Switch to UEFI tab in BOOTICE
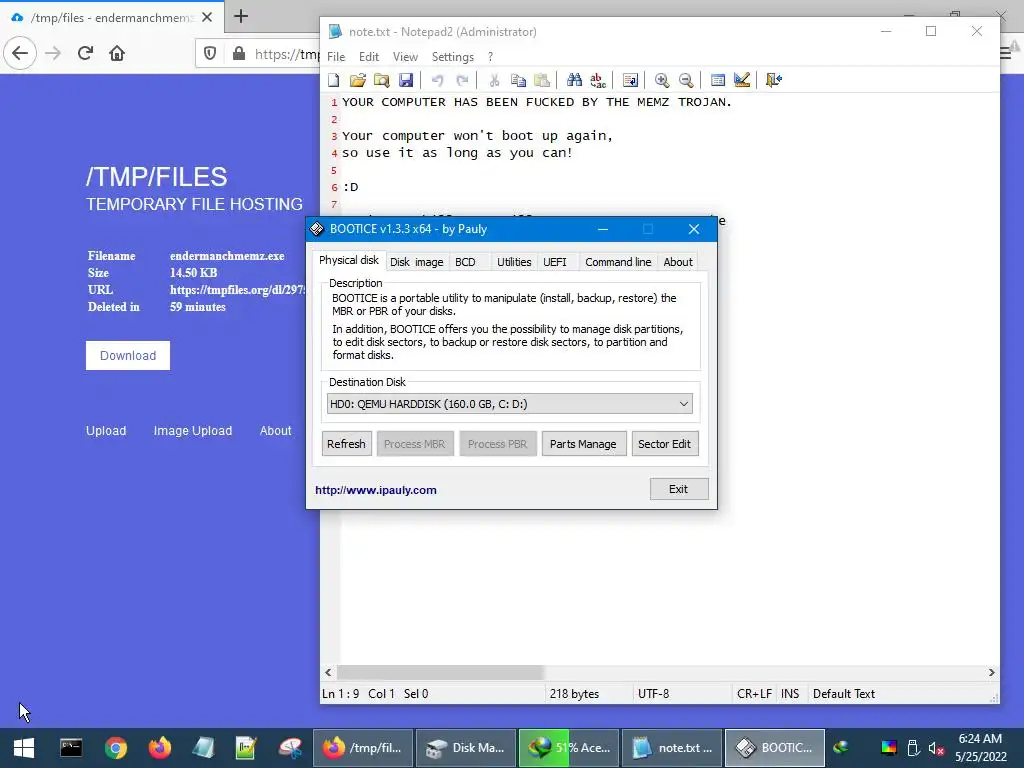 (555, 262)
